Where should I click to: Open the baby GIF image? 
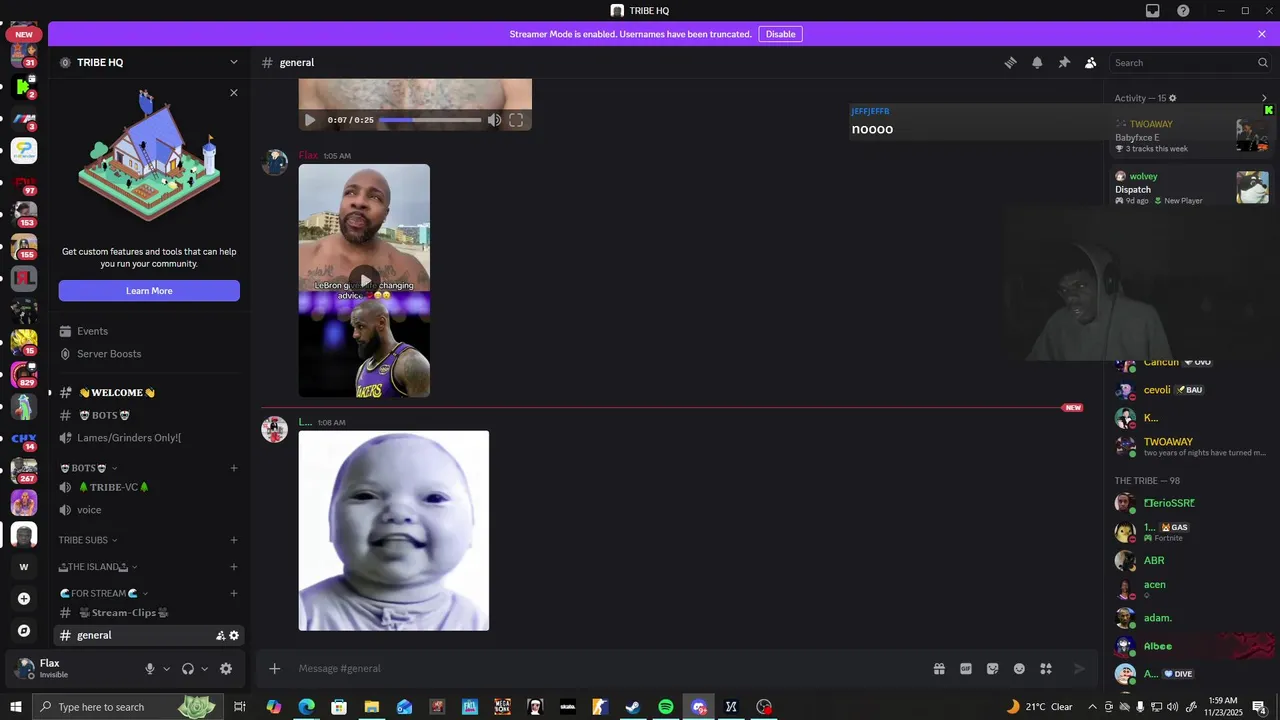coord(394,531)
